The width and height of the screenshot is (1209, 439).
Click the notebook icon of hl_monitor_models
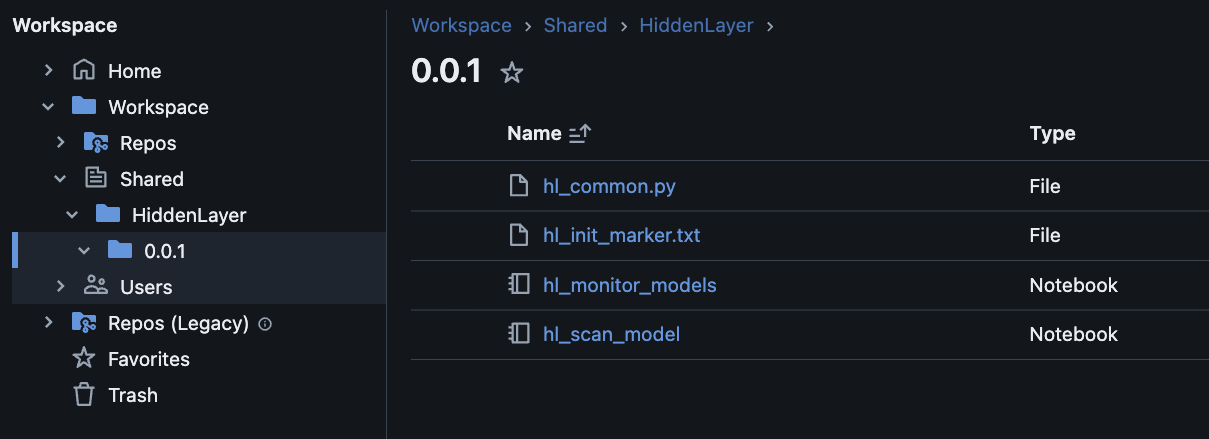point(518,285)
